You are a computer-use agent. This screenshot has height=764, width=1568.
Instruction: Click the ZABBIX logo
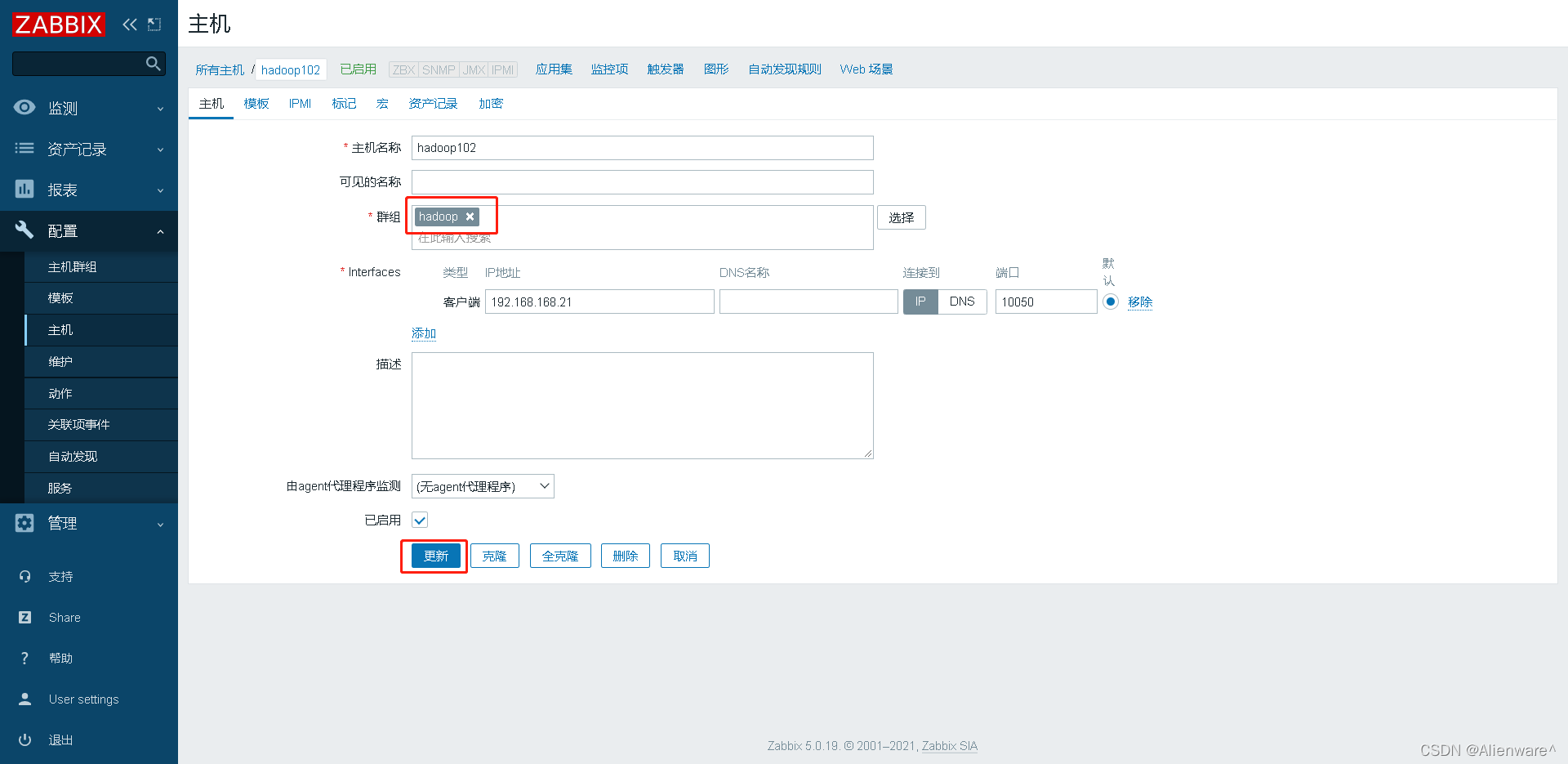(59, 25)
